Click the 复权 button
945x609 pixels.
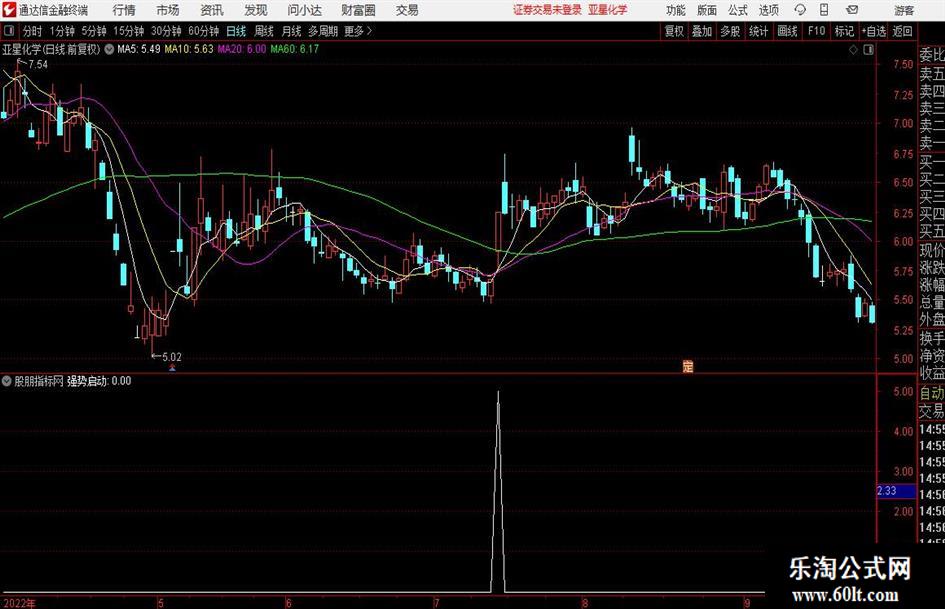[674, 31]
